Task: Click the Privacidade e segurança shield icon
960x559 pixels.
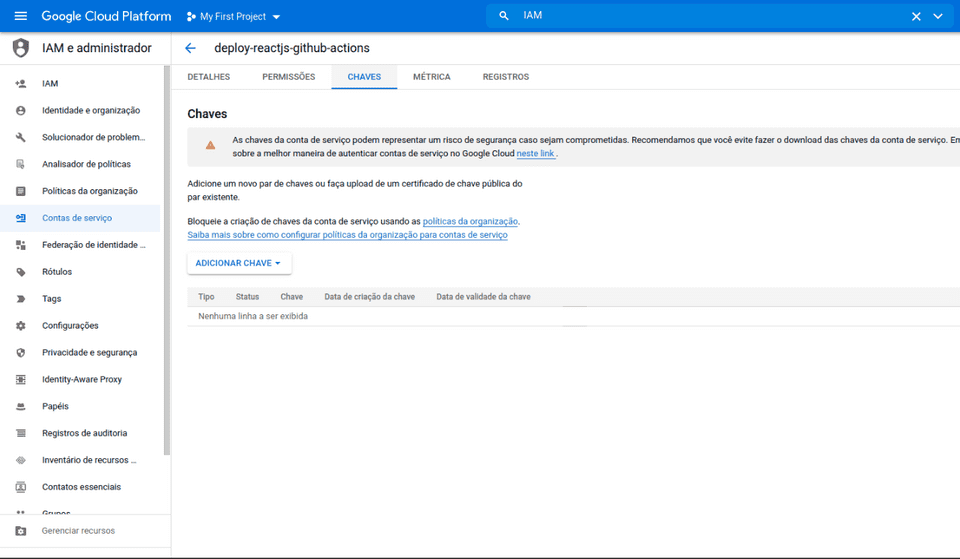Action: point(21,353)
